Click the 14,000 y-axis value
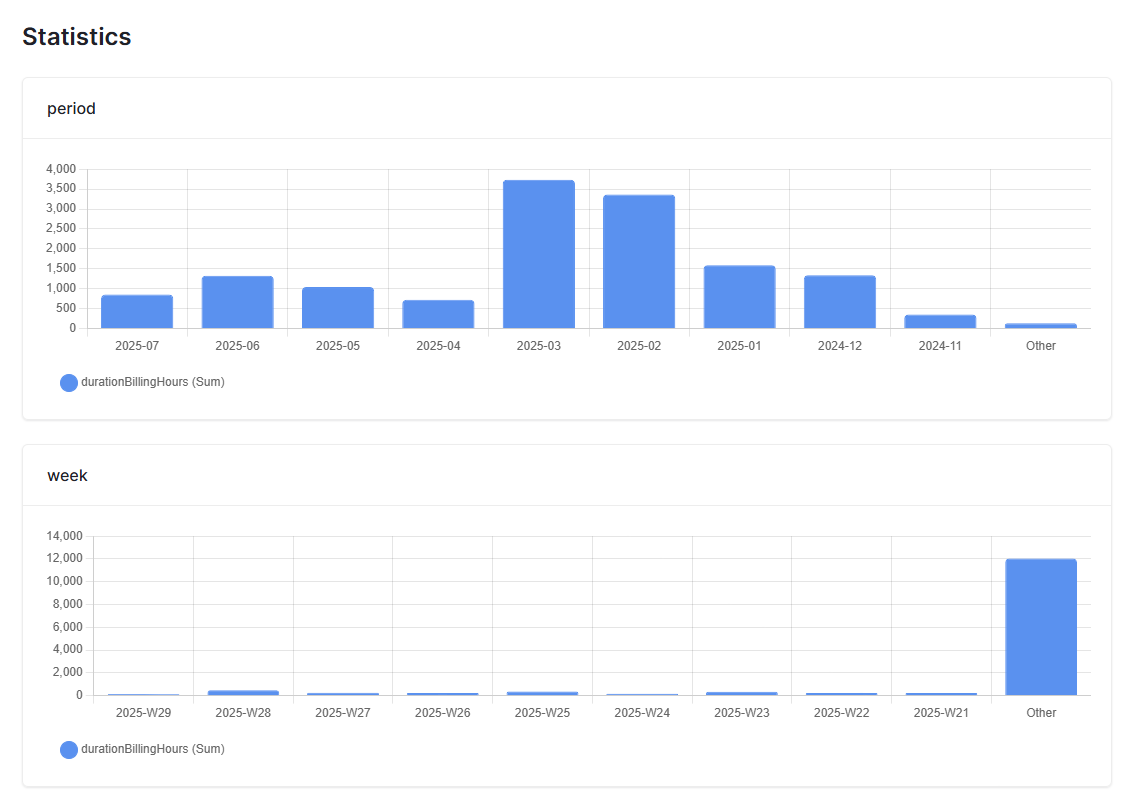 [x=64, y=536]
